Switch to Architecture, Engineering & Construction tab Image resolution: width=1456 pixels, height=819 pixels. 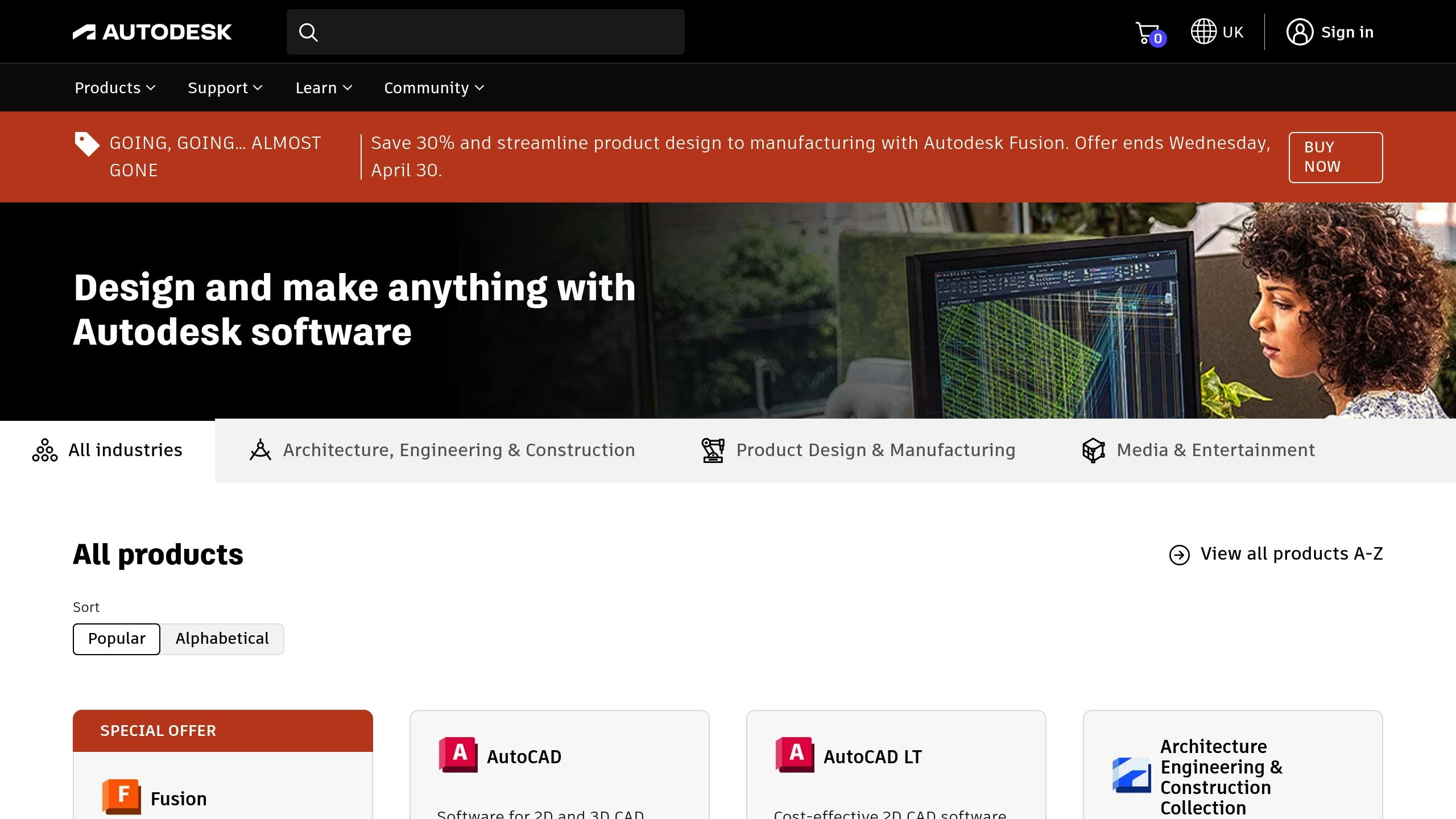click(442, 450)
